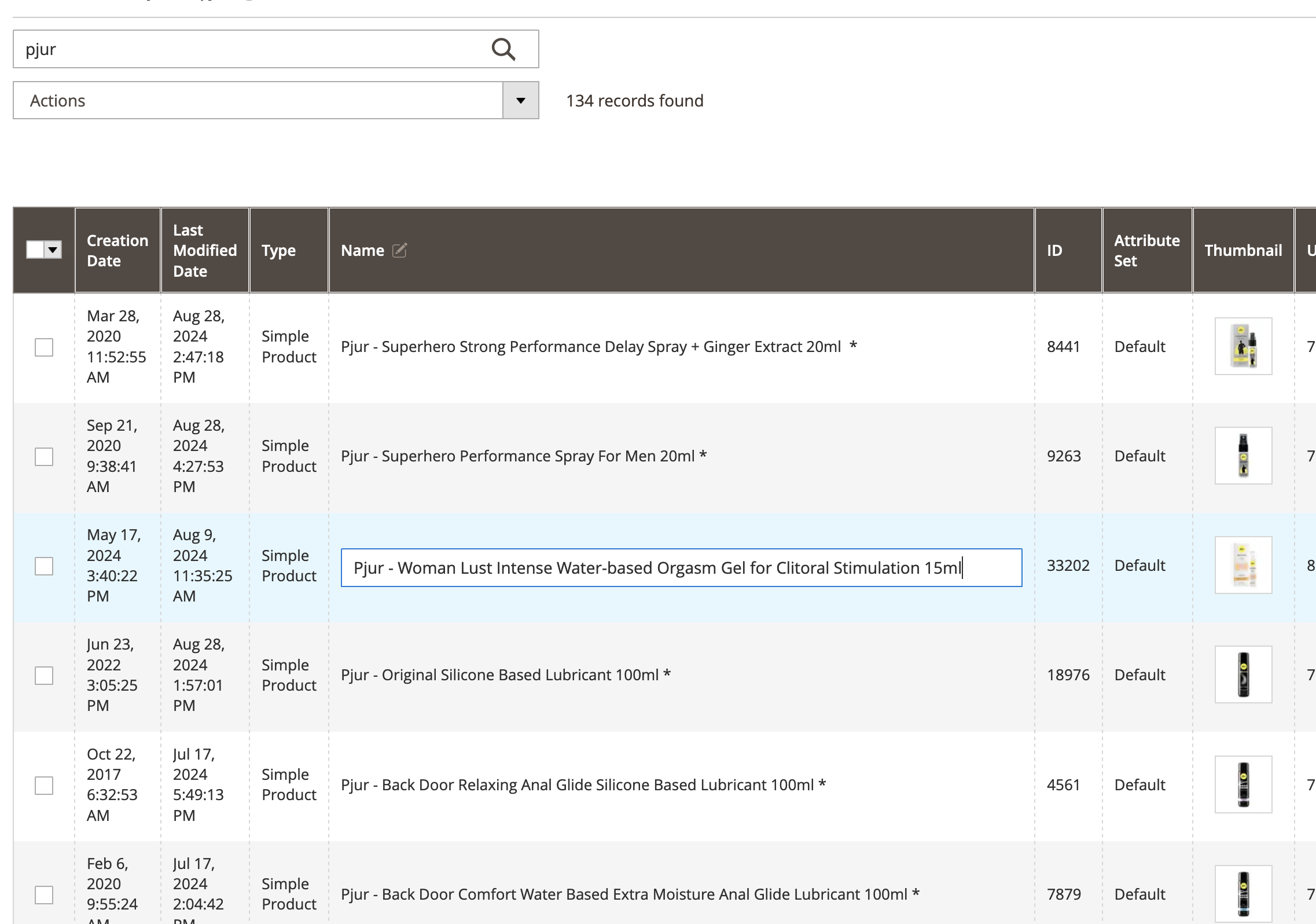
Task: Sort by the Creation Date column header
Action: tap(117, 250)
